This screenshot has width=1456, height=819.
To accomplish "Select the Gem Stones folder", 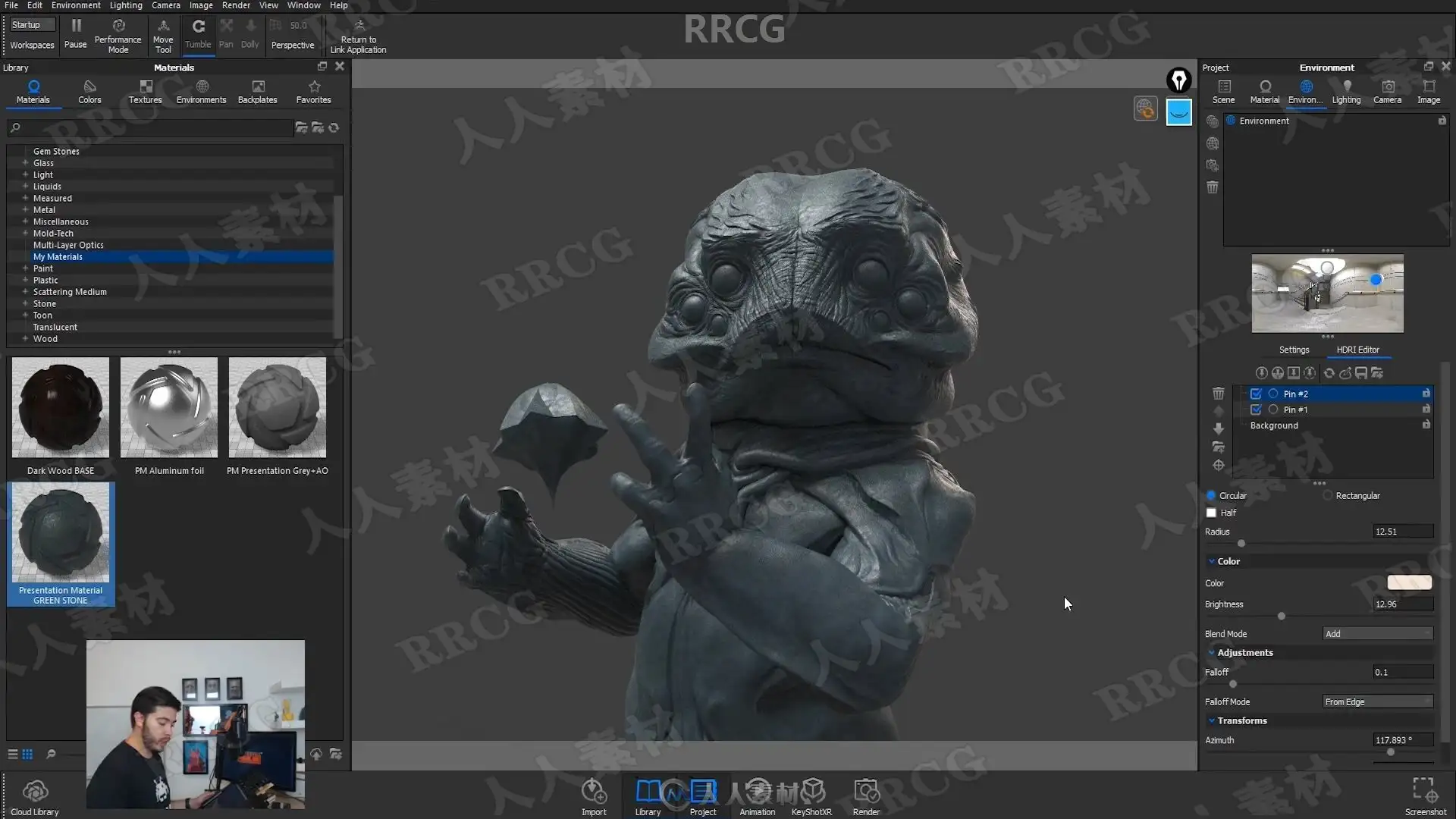I will click(56, 152).
